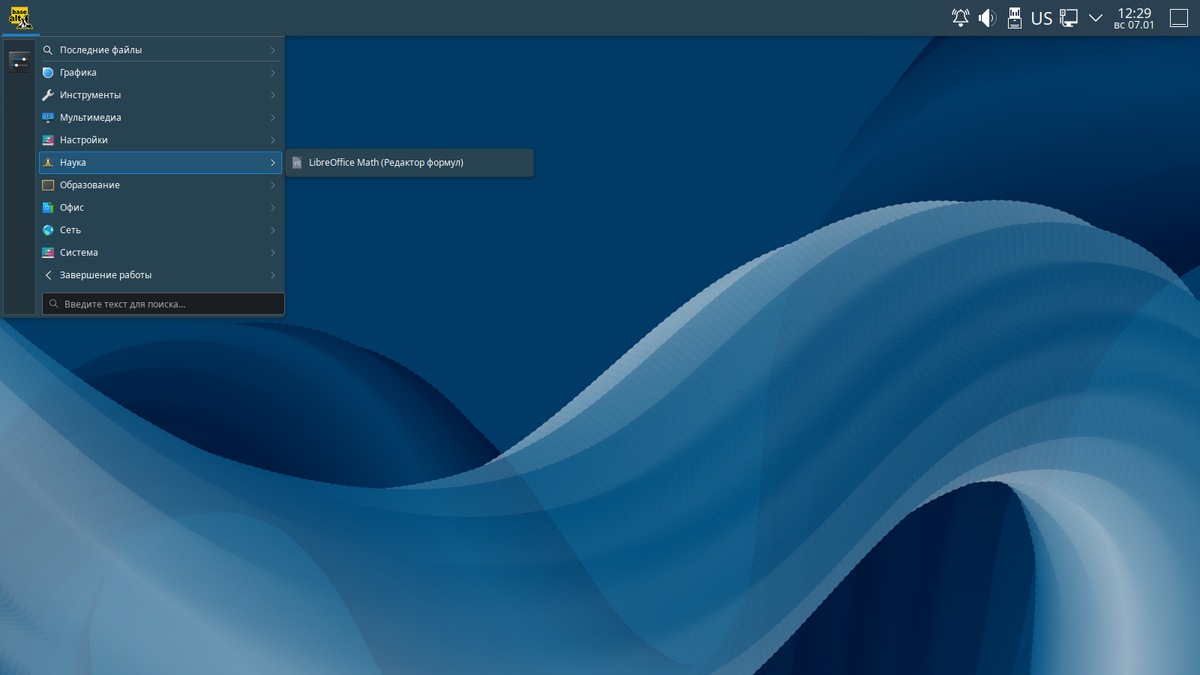Expand the chevron on the Офис row

[x=273, y=207]
